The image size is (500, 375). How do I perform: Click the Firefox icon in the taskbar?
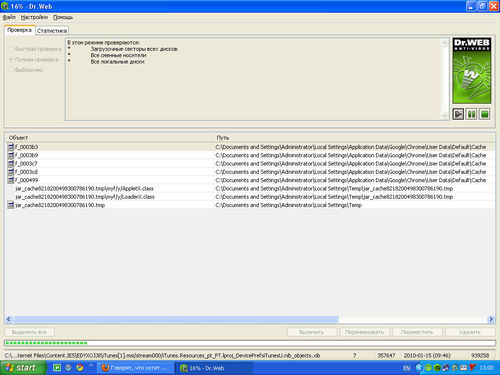click(x=105, y=368)
